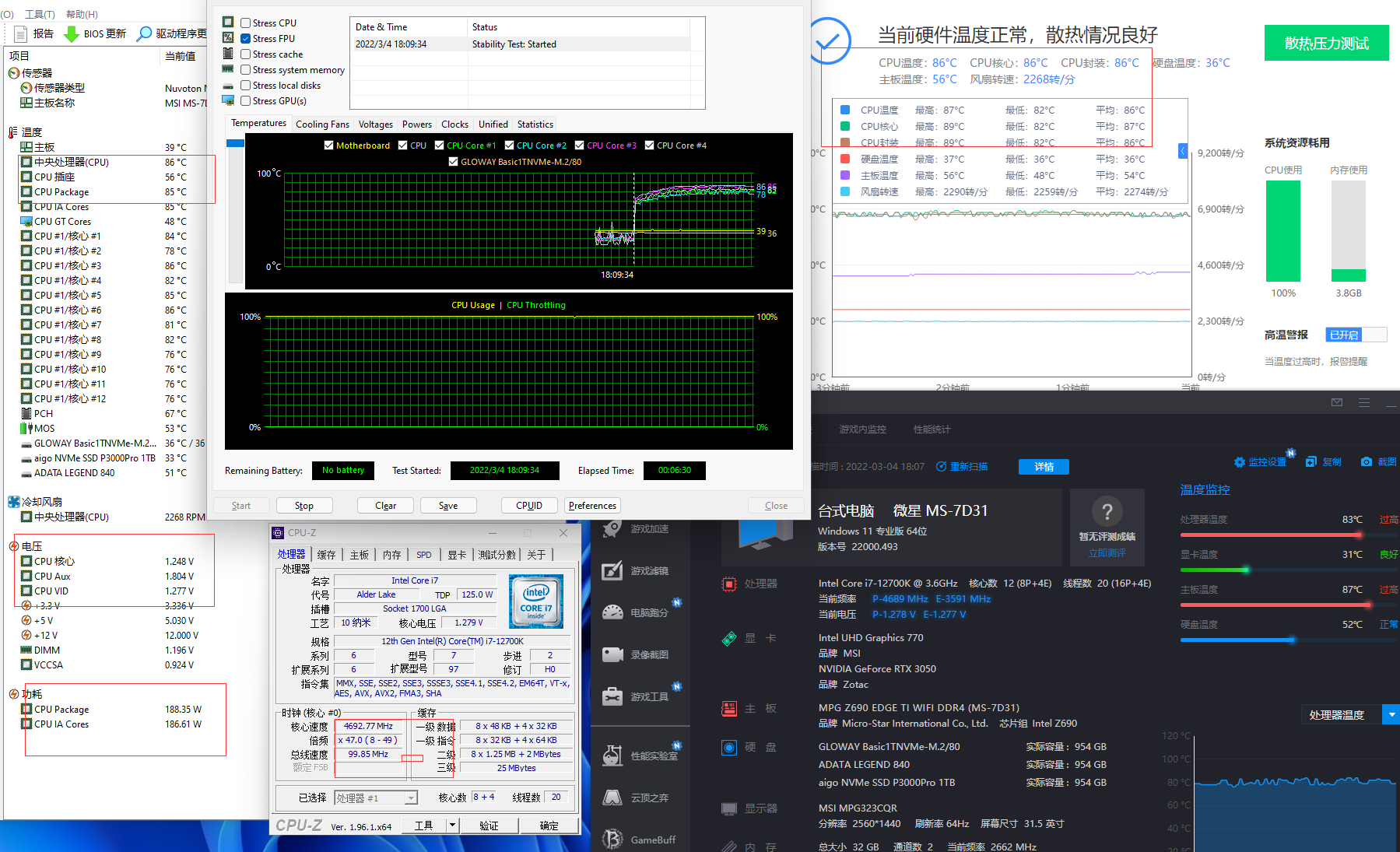
Task: Toggle the high temperature alarm switch
Action: pos(1356,335)
